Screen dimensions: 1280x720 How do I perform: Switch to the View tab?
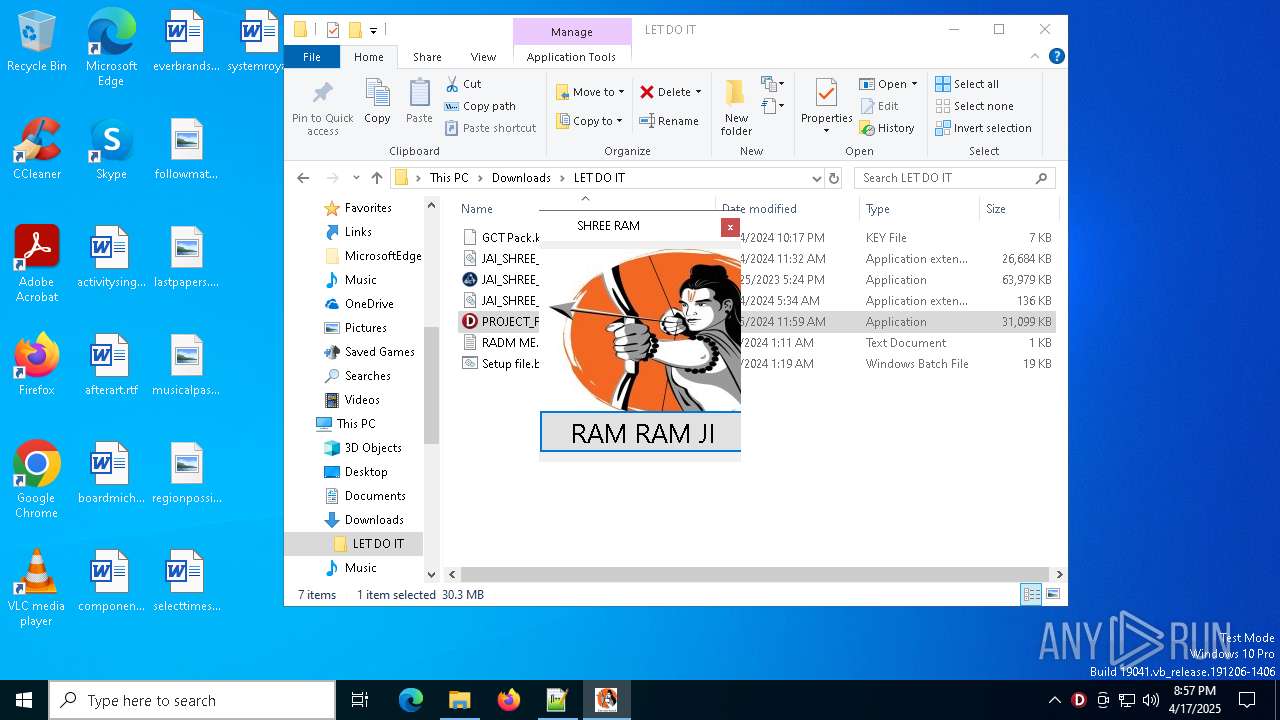[x=483, y=57]
